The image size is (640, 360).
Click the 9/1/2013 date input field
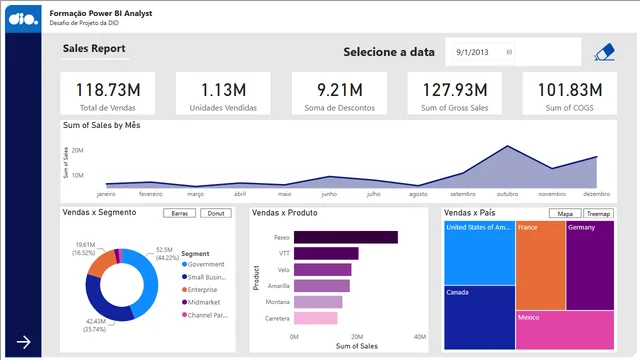pos(483,52)
